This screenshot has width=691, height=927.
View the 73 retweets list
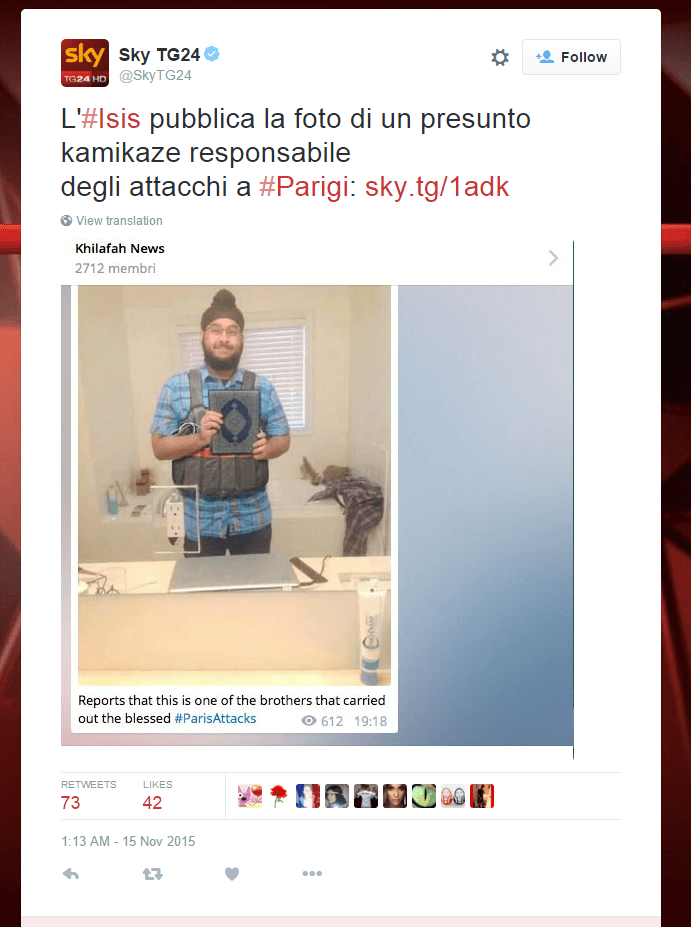[89, 795]
